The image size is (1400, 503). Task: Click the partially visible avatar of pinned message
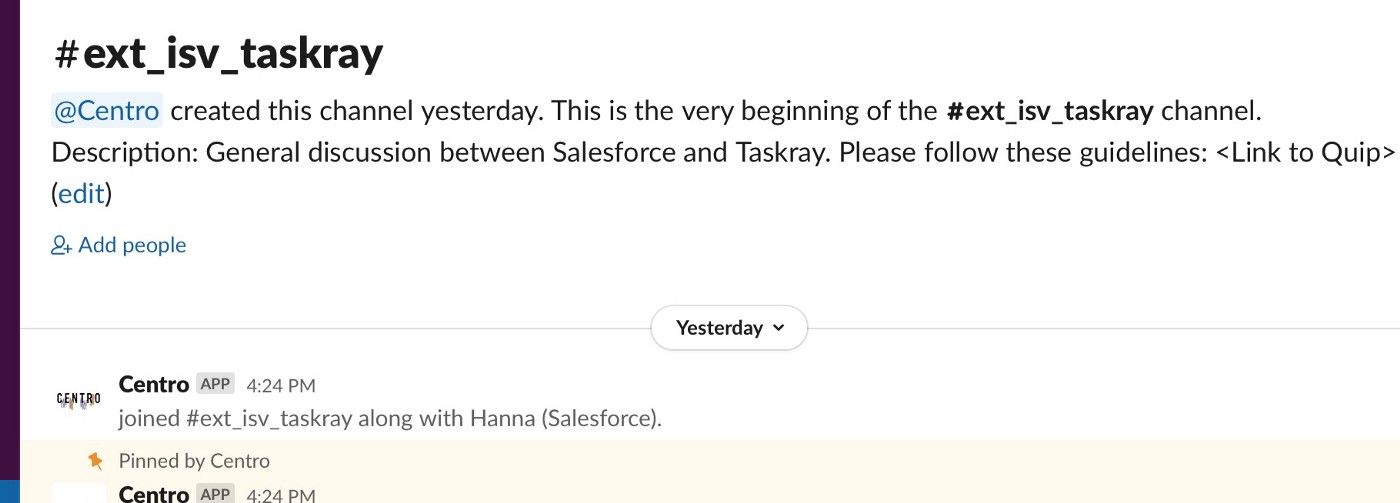(78, 493)
